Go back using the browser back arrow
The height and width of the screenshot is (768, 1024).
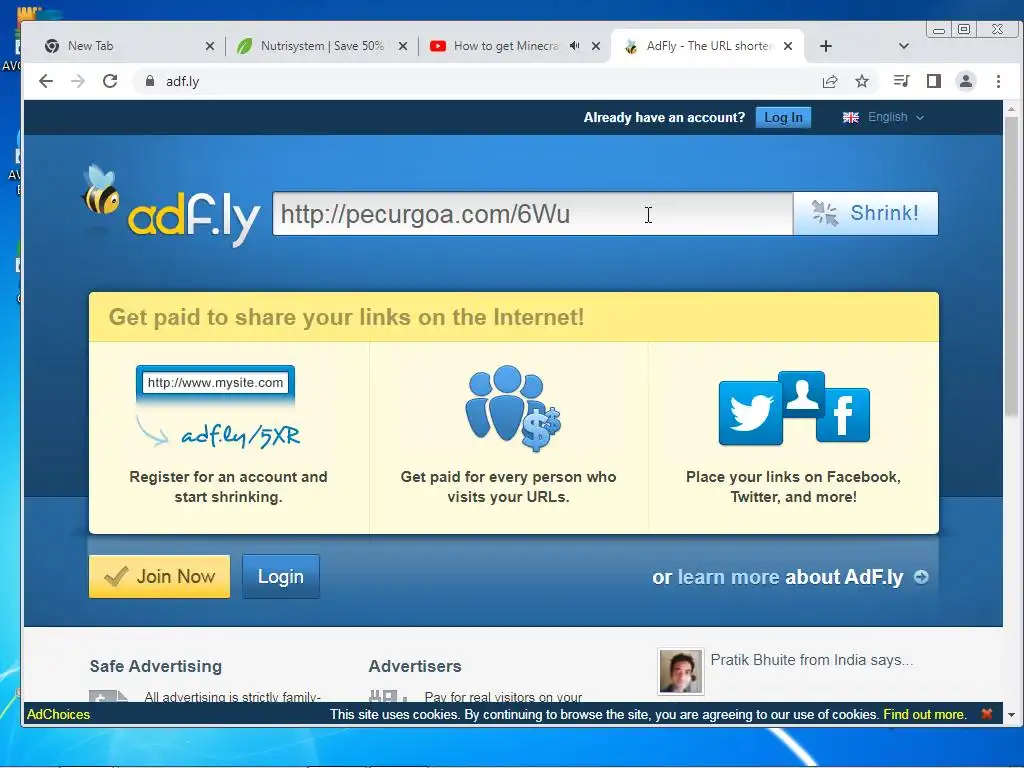(x=46, y=81)
